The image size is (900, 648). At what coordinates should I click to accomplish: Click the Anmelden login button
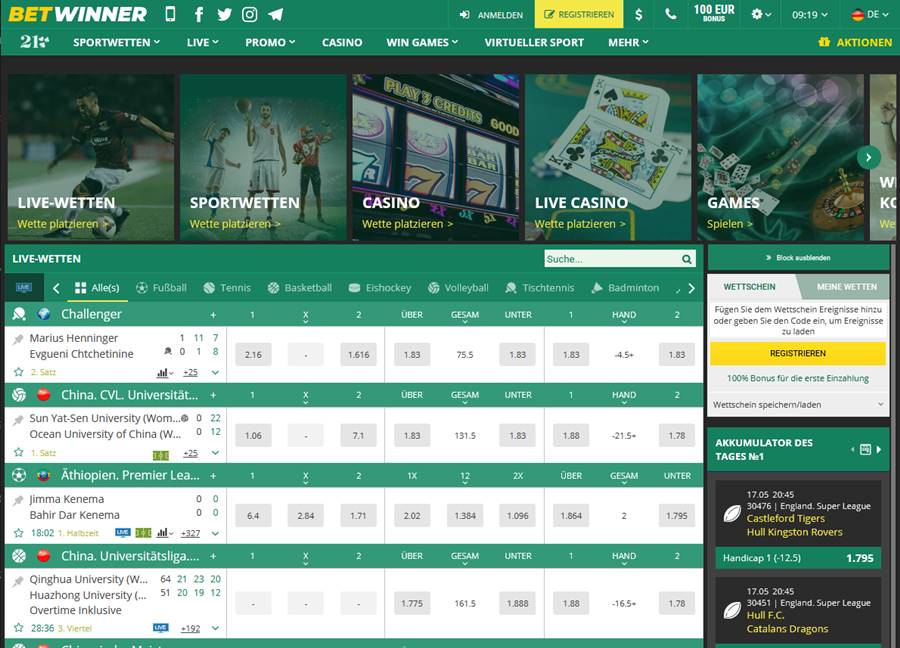tap(492, 15)
